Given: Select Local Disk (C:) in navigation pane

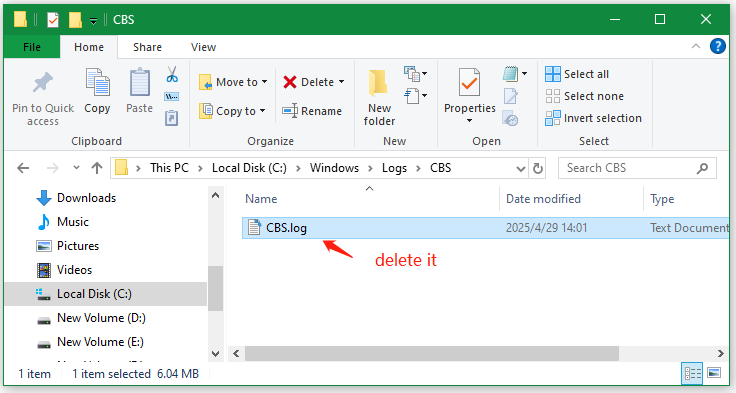Looking at the screenshot, I should [106, 294].
